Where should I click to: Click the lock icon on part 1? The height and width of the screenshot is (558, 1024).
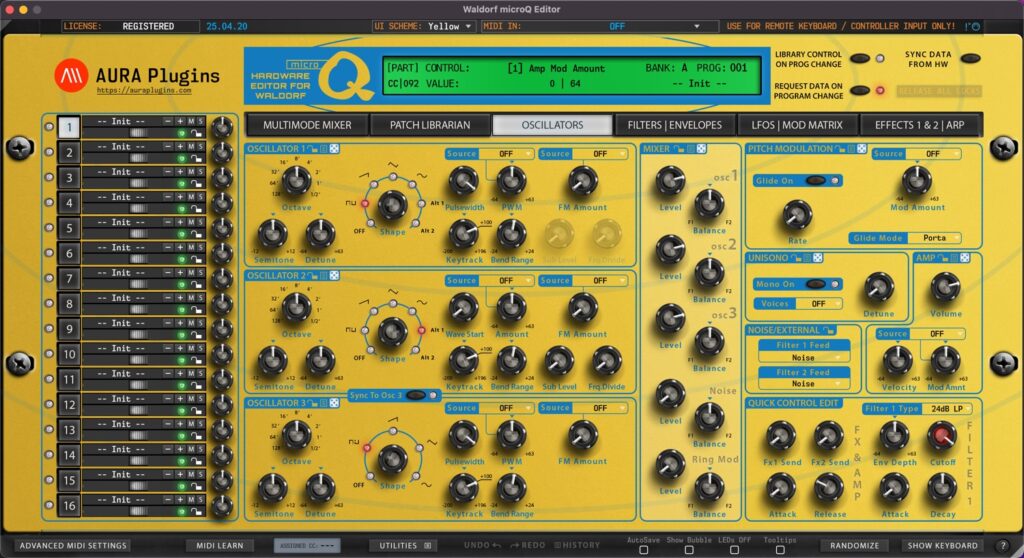coord(195,133)
